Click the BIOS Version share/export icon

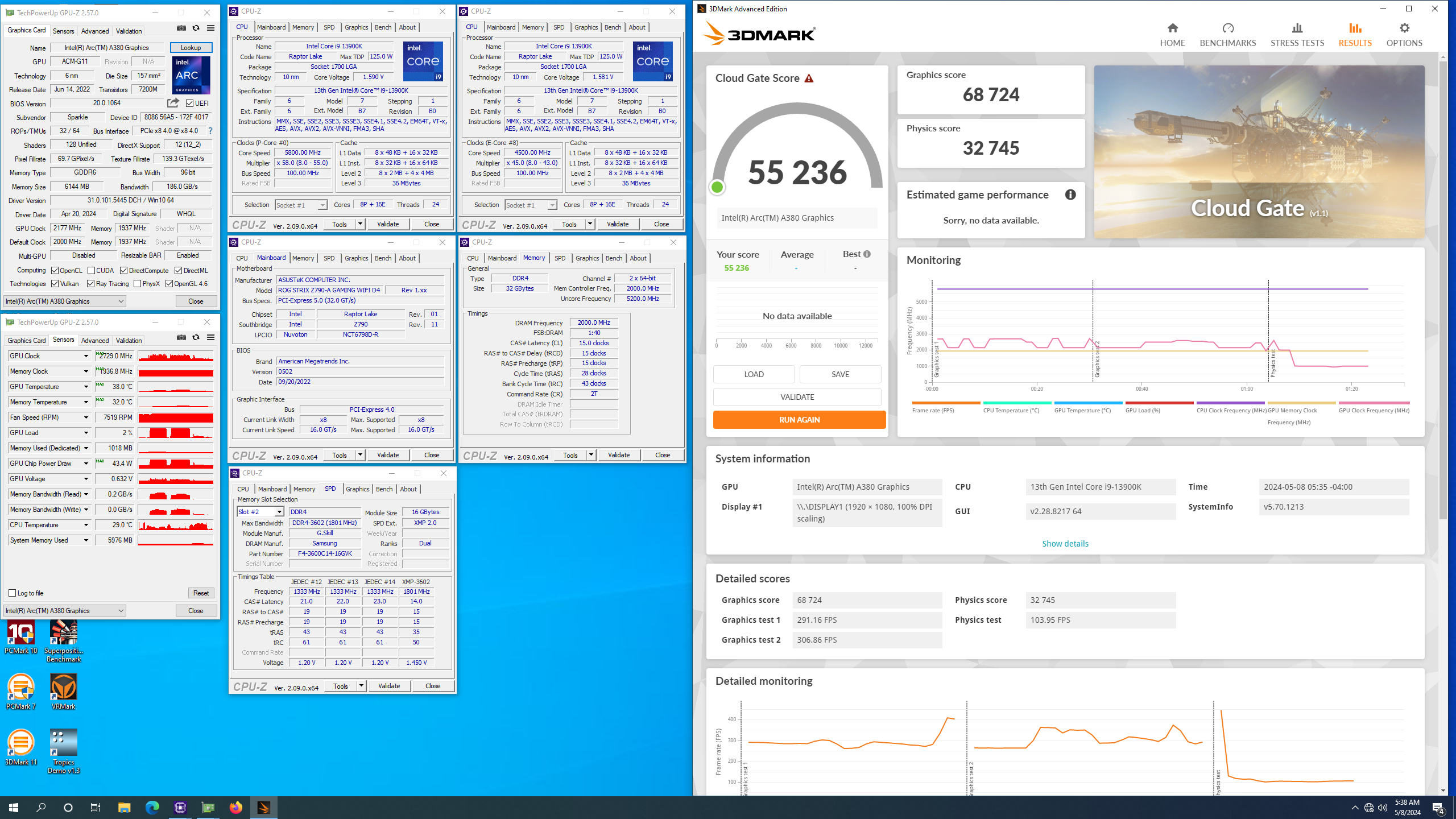click(x=173, y=103)
